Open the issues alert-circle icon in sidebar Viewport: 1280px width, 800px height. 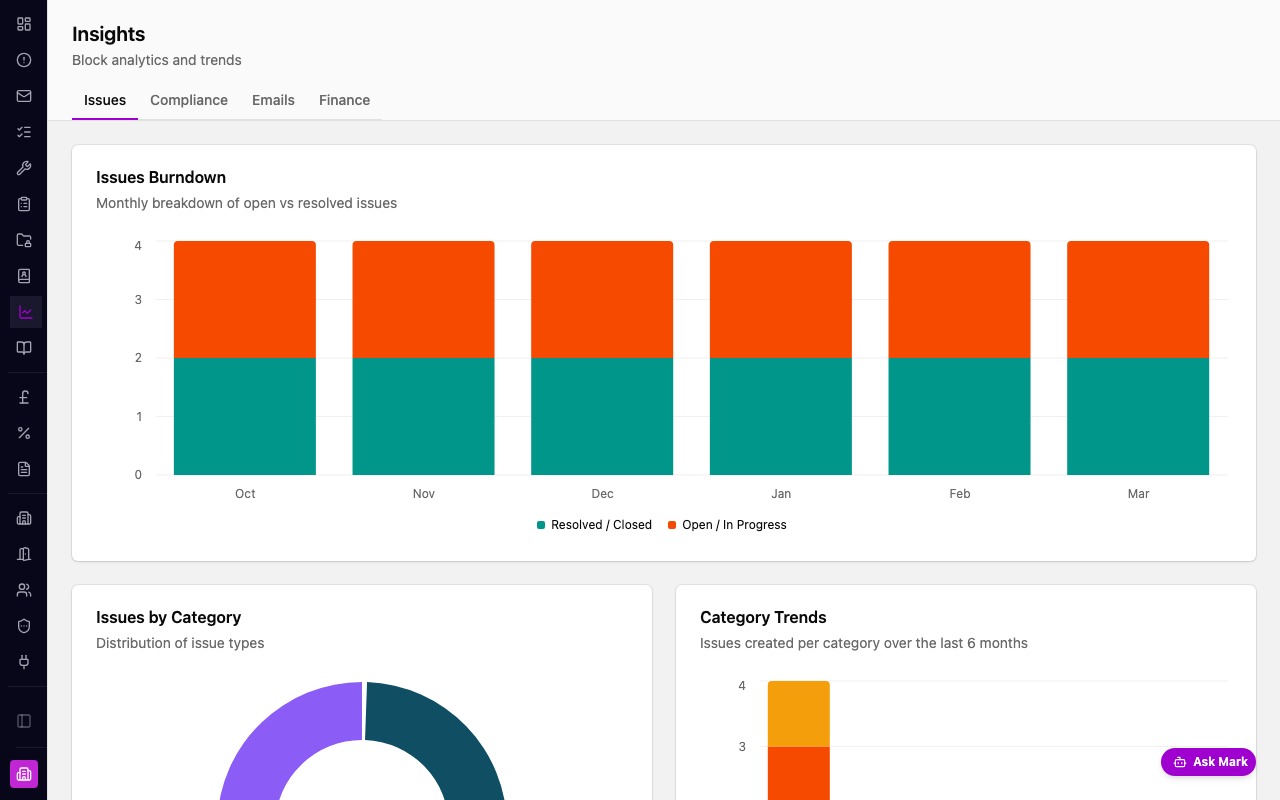click(x=24, y=60)
